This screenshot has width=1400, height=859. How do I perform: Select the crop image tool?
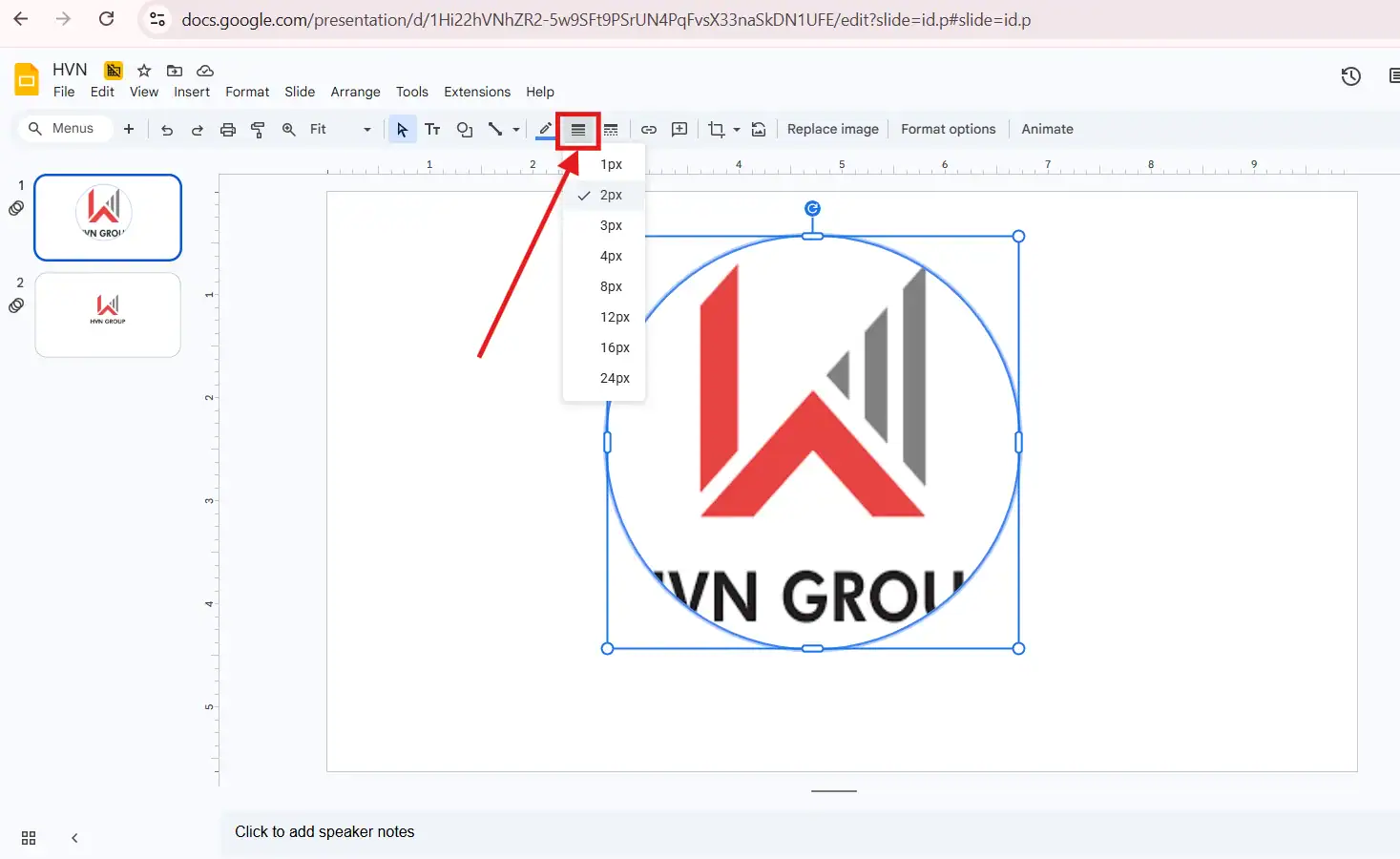point(716,130)
